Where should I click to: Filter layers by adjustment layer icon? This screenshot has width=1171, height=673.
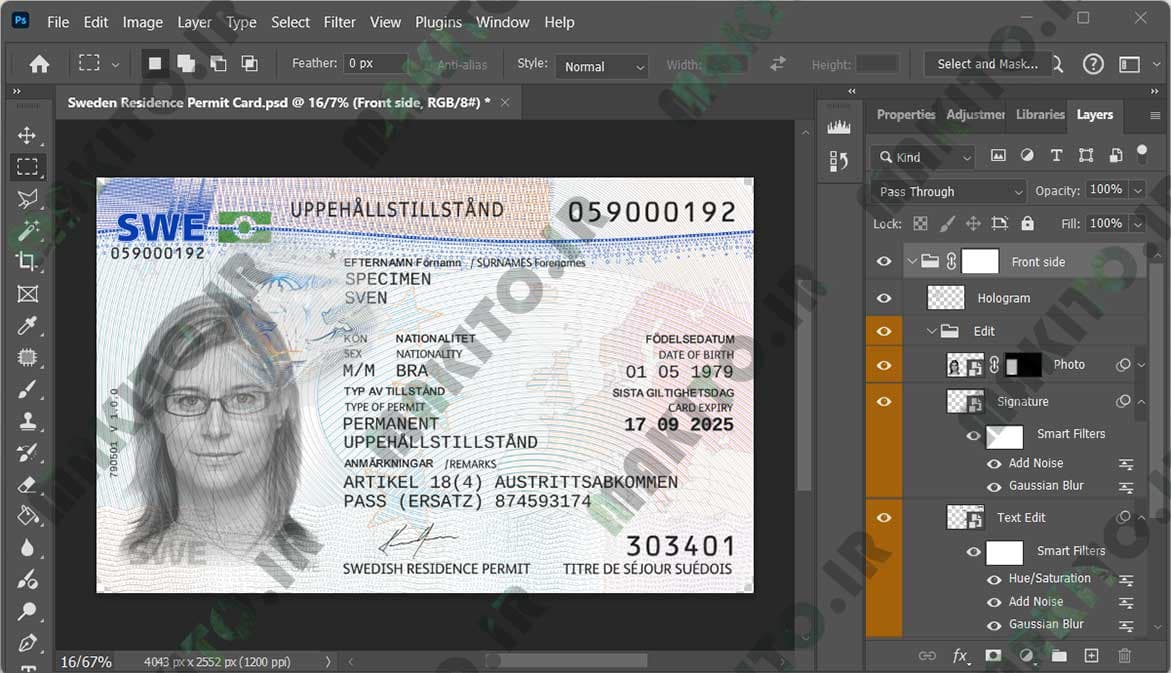[x=1027, y=155]
